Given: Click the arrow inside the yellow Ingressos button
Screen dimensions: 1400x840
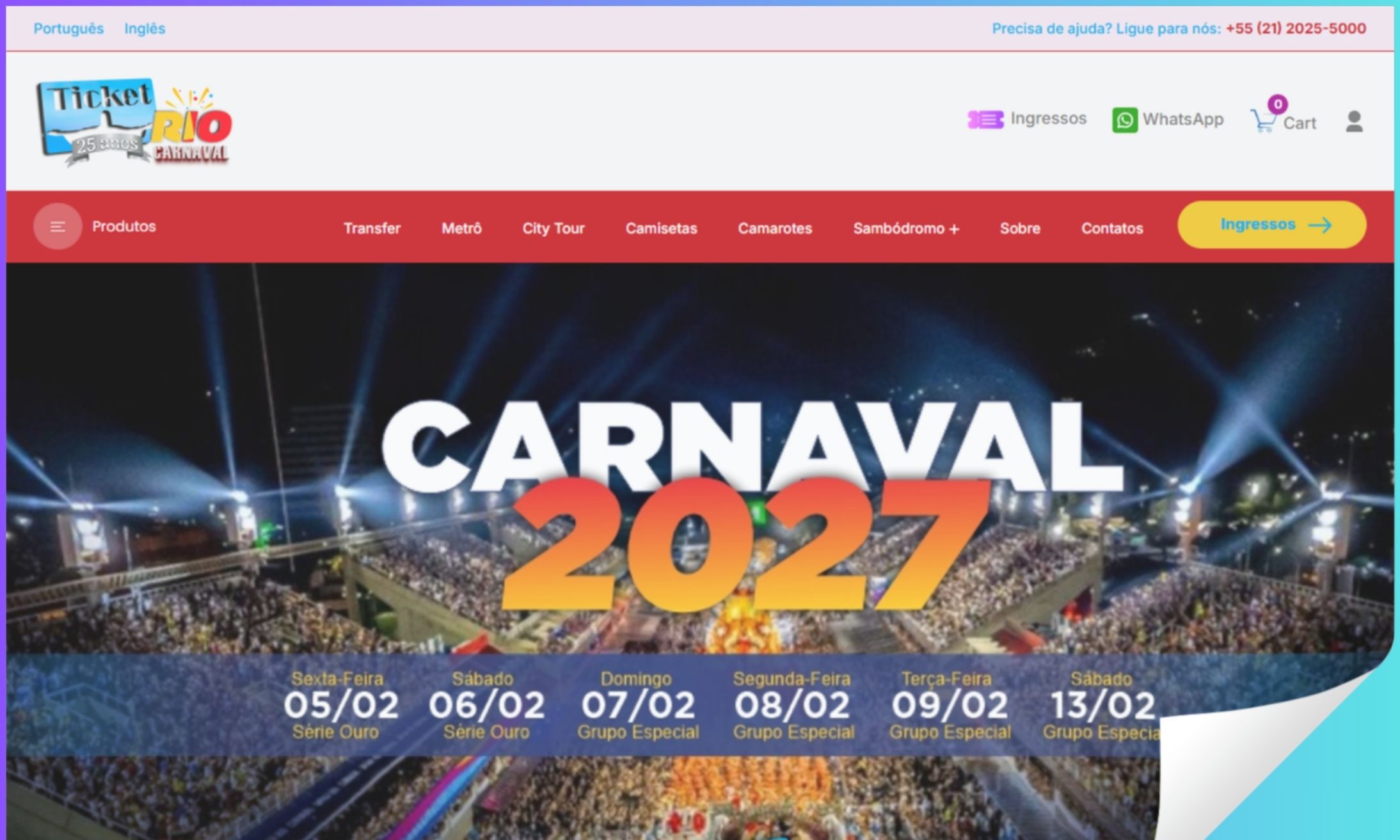Looking at the screenshot, I should pos(1321,225).
